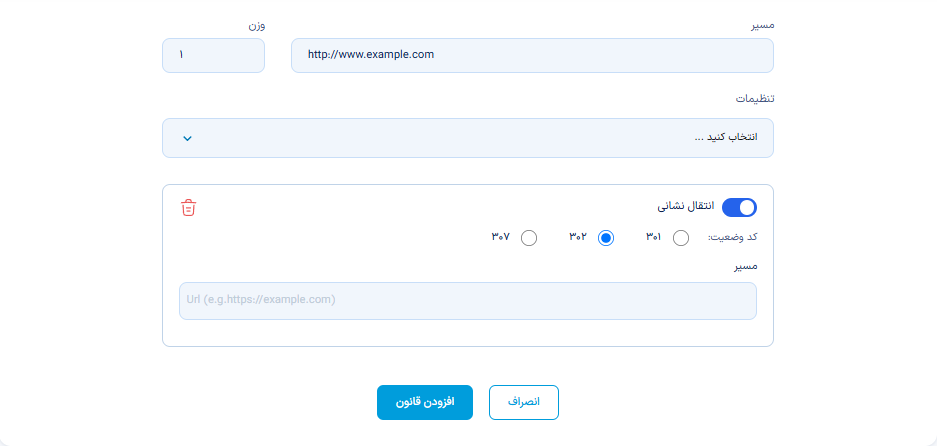The width and height of the screenshot is (937, 446).
Task: Click the افزودن قانون button
Action: point(425,402)
